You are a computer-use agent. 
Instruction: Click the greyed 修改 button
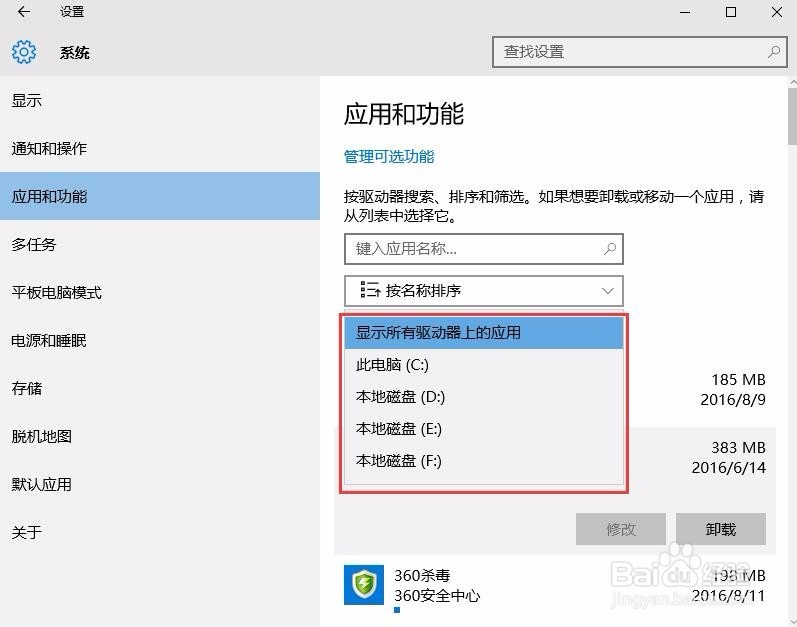click(621, 529)
